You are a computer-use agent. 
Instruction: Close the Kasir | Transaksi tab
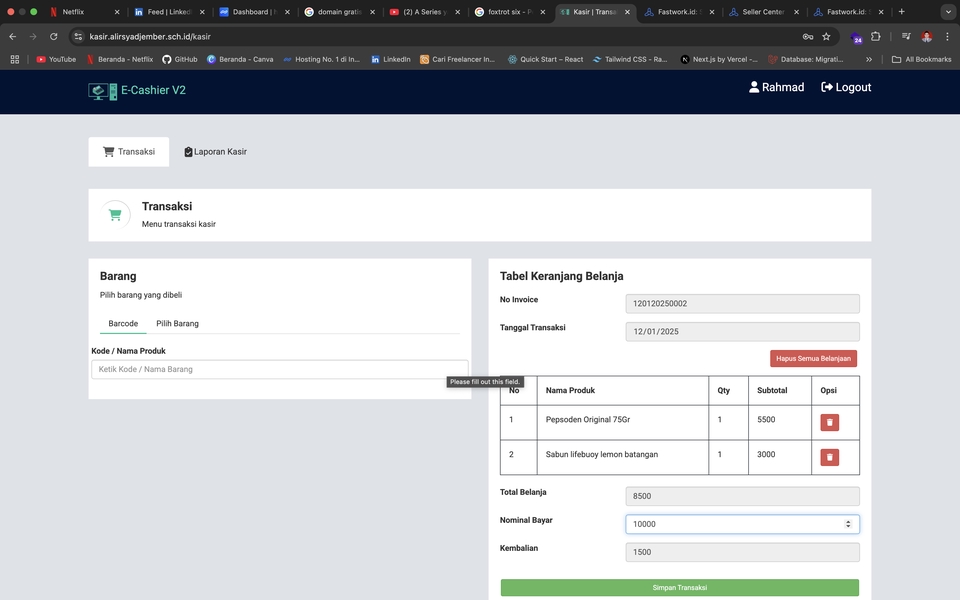(x=627, y=12)
